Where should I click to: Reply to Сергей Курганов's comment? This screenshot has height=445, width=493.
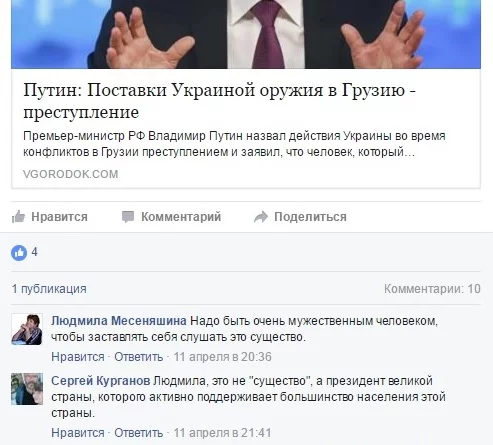139,433
